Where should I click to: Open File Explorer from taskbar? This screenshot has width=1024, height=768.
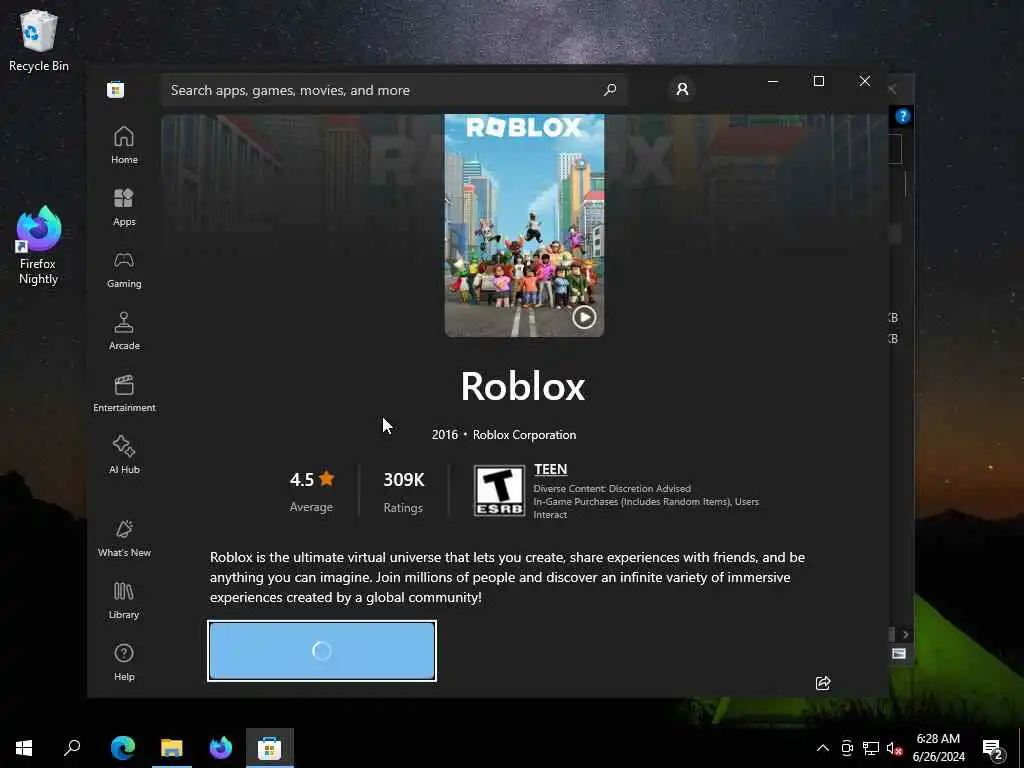[172, 748]
